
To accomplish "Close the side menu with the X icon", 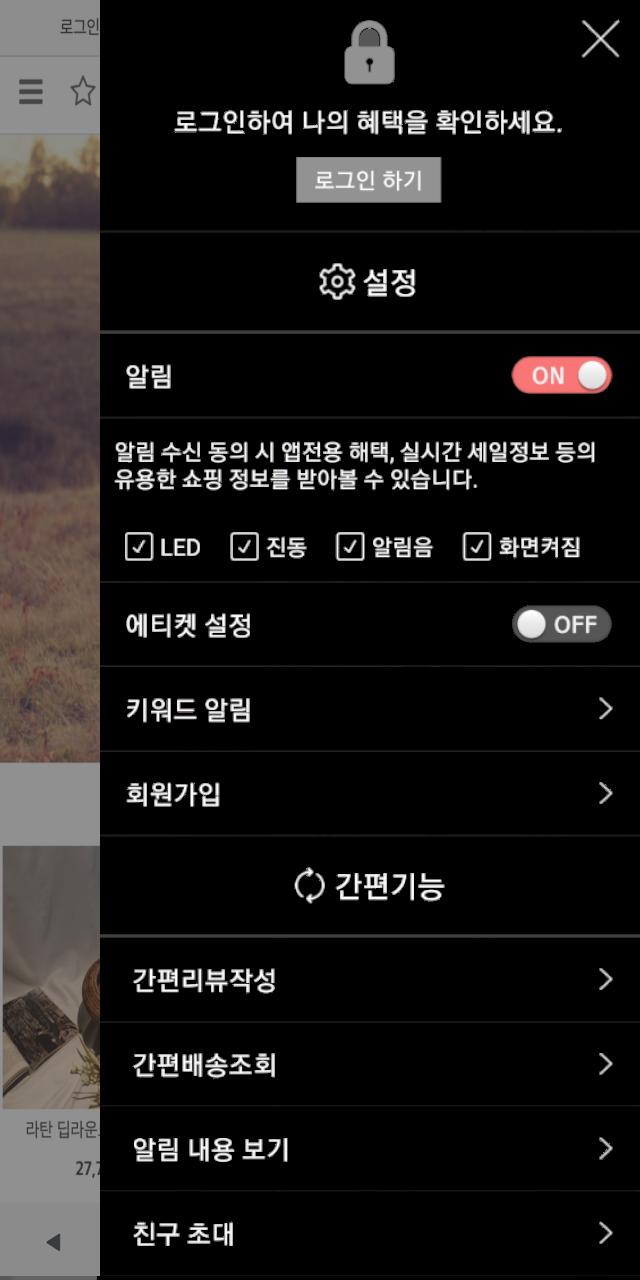I will click(x=600, y=39).
